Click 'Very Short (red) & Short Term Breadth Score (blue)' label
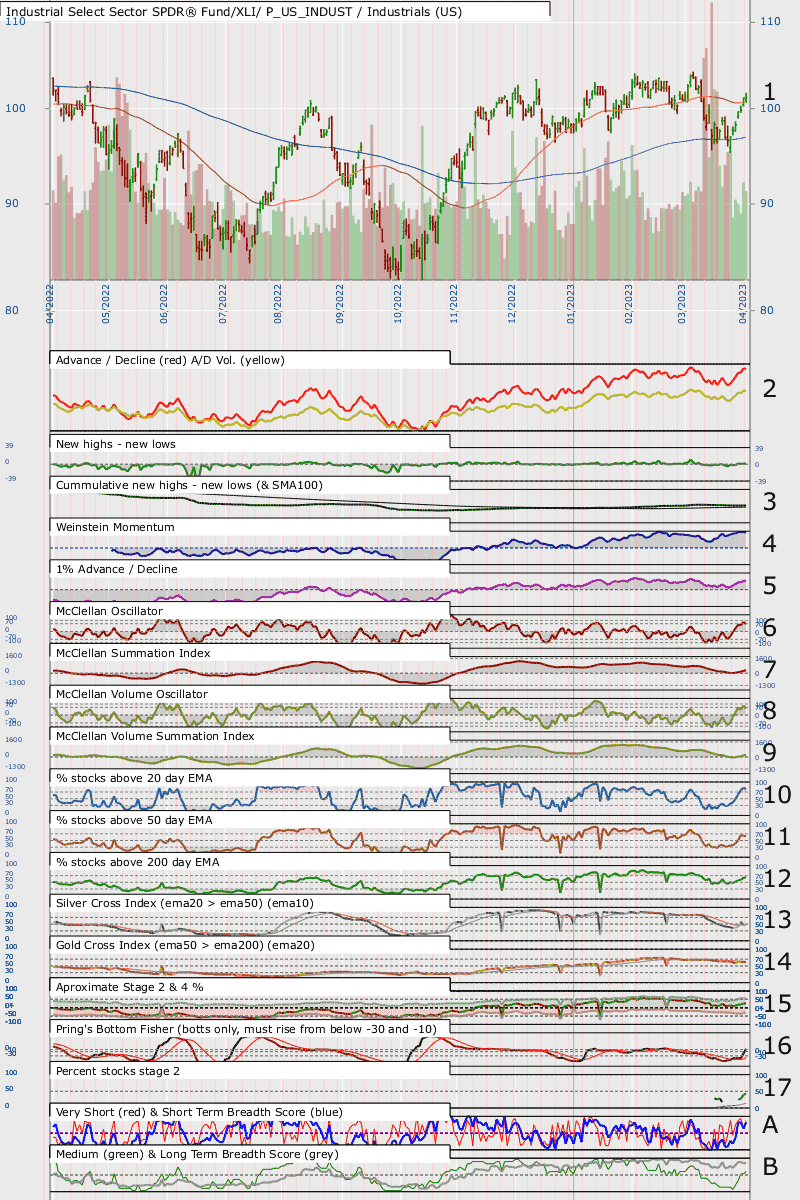 pyautogui.click(x=199, y=1112)
